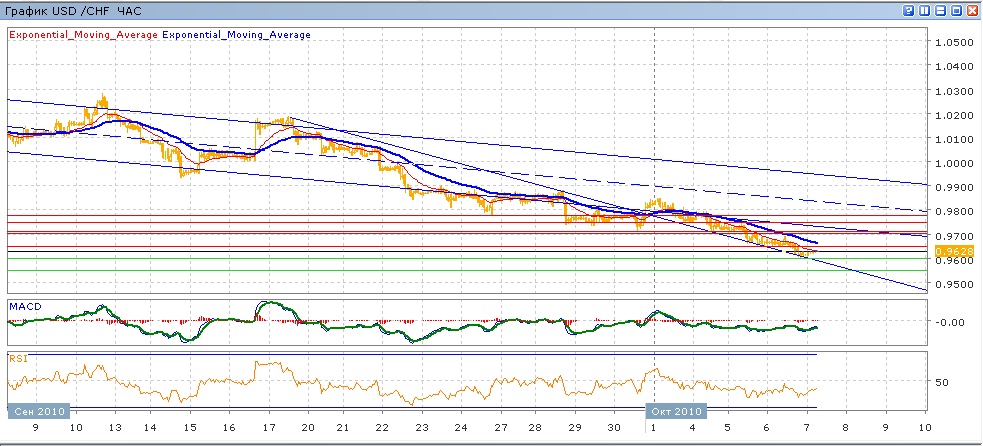Tile chart windows vertically icon

(925, 11)
